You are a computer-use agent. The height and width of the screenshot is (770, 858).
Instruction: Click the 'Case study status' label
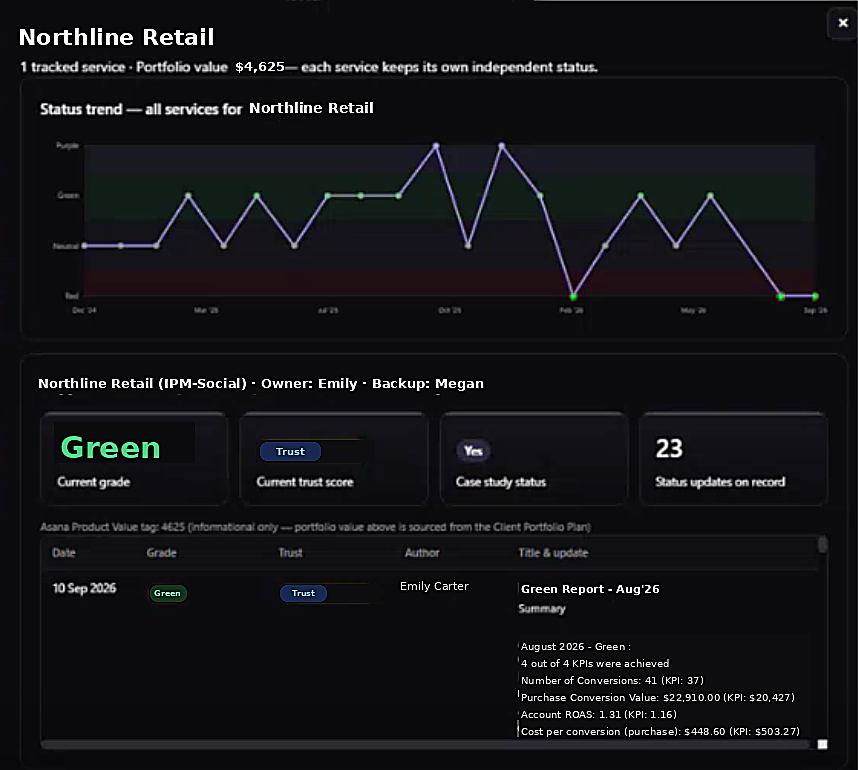(501, 482)
